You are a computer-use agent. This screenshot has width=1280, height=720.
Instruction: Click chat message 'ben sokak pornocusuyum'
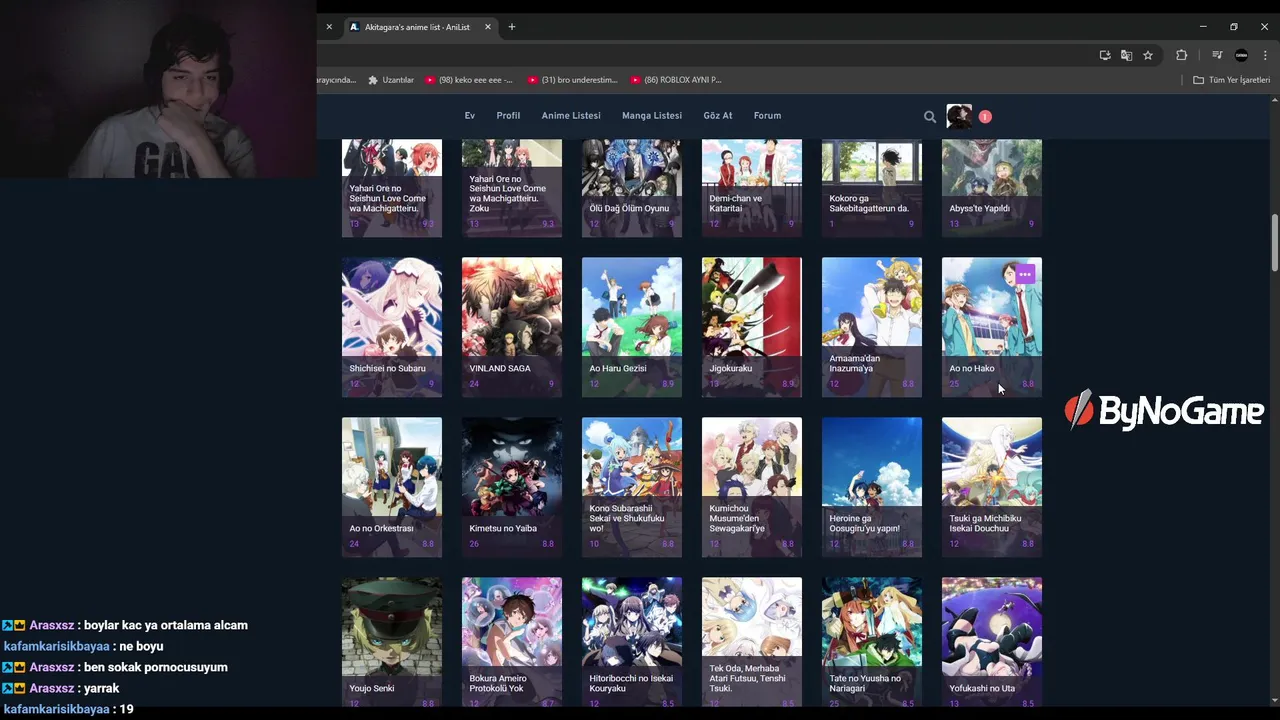[x=158, y=667]
